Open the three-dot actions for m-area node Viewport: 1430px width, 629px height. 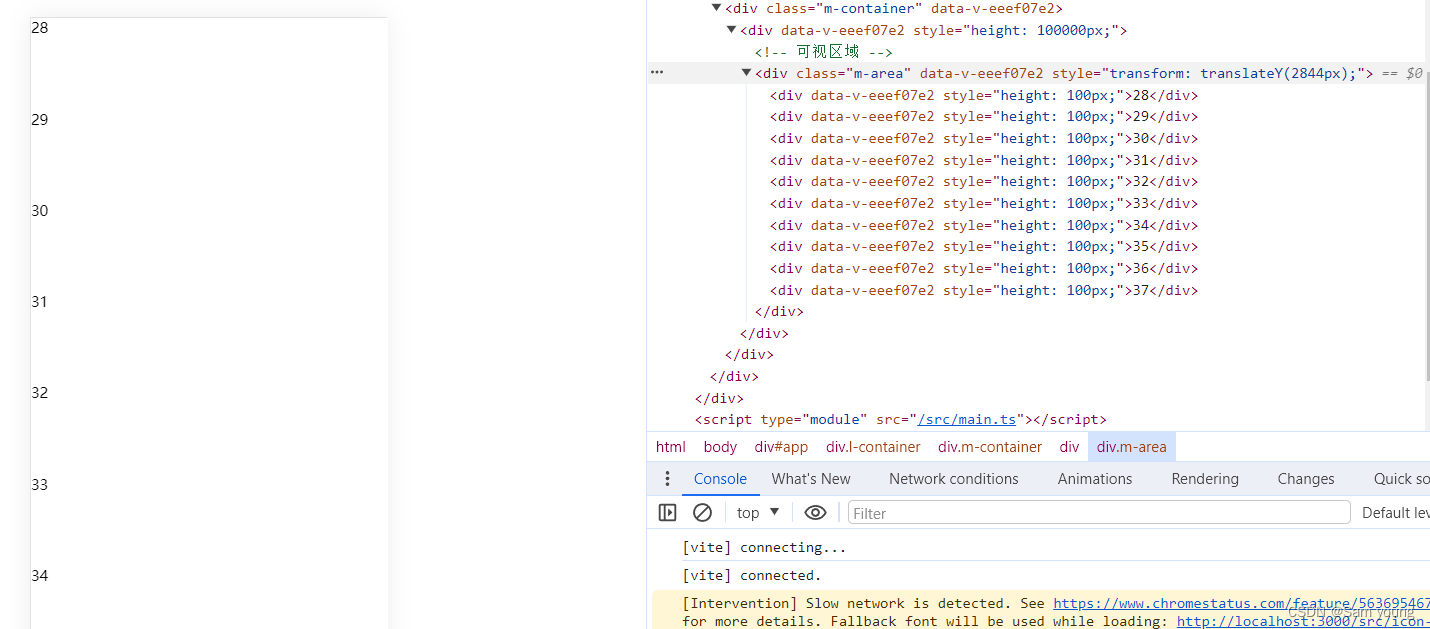[657, 73]
